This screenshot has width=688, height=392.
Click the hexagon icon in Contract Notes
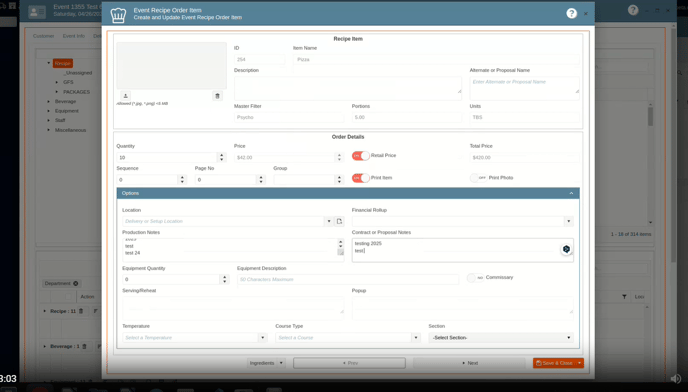[x=566, y=249]
